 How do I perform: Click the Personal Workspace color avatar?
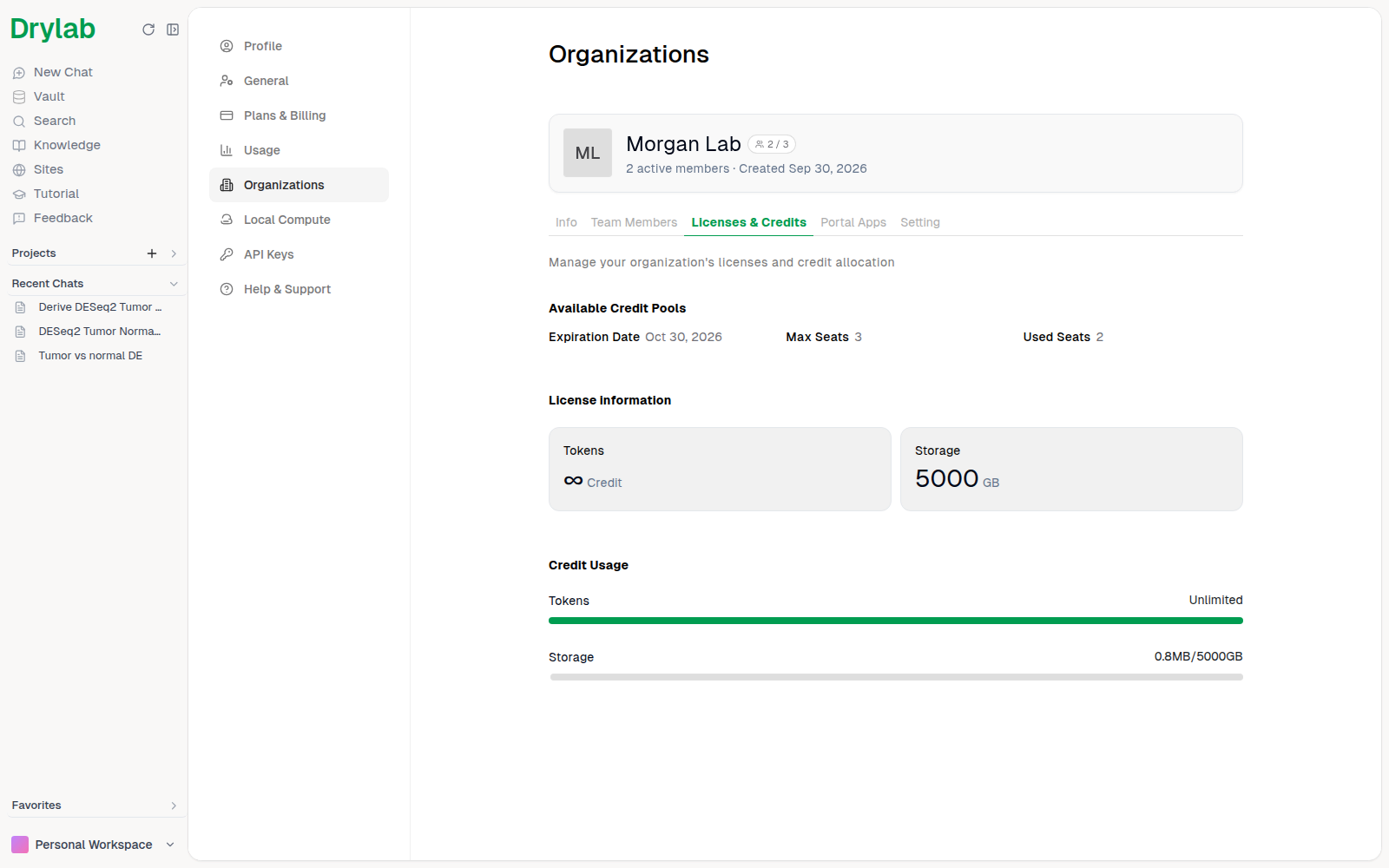coord(20,845)
